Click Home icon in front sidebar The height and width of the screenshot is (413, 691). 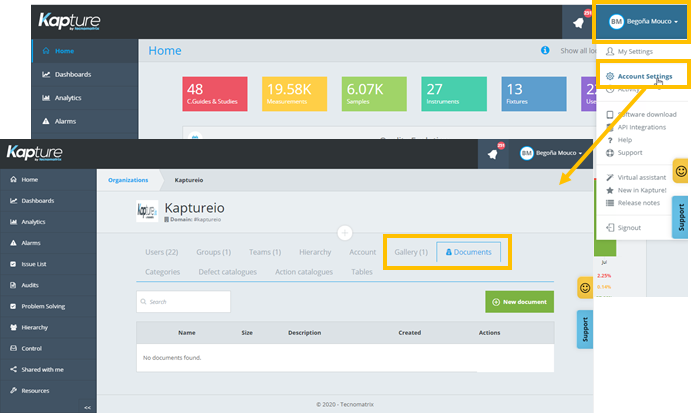[13, 179]
